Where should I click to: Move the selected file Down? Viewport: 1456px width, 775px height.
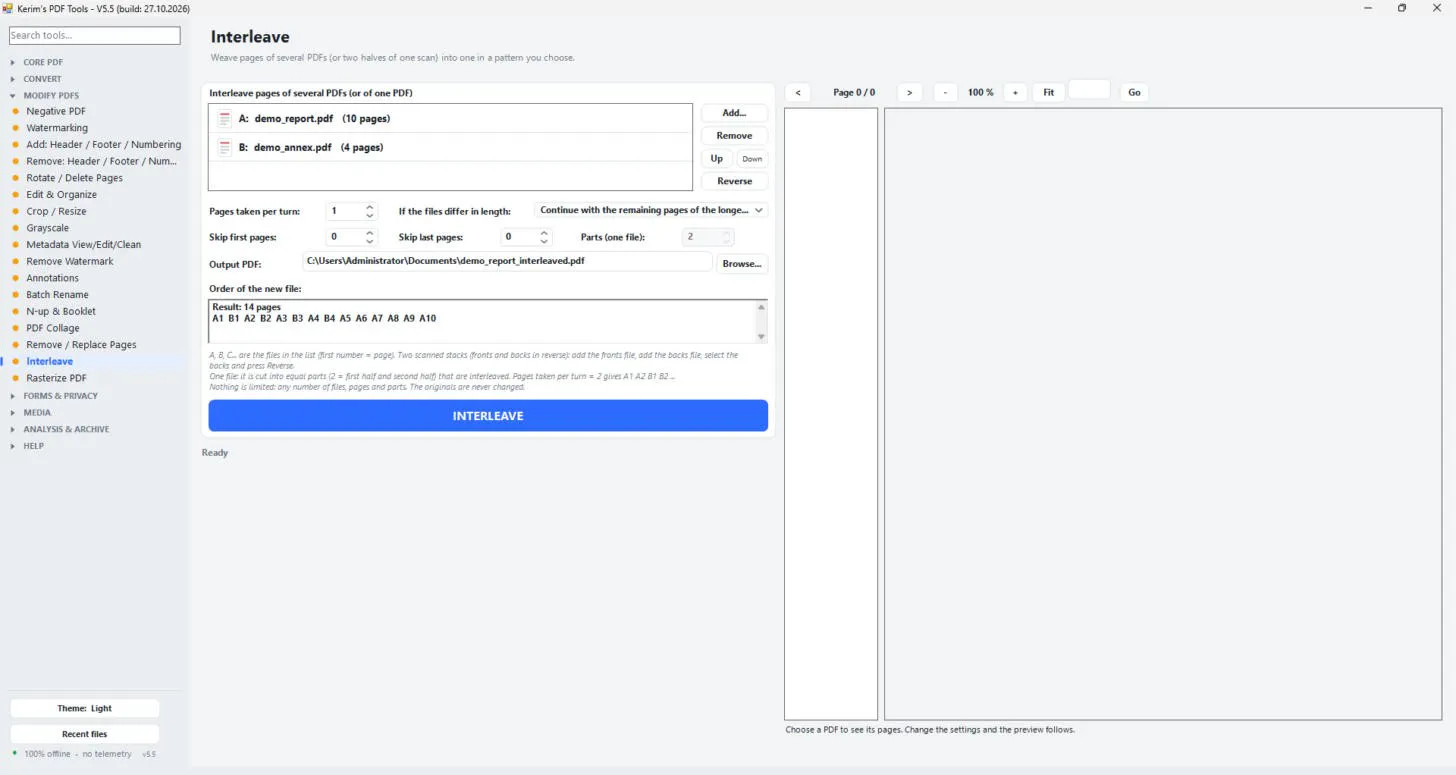point(752,159)
